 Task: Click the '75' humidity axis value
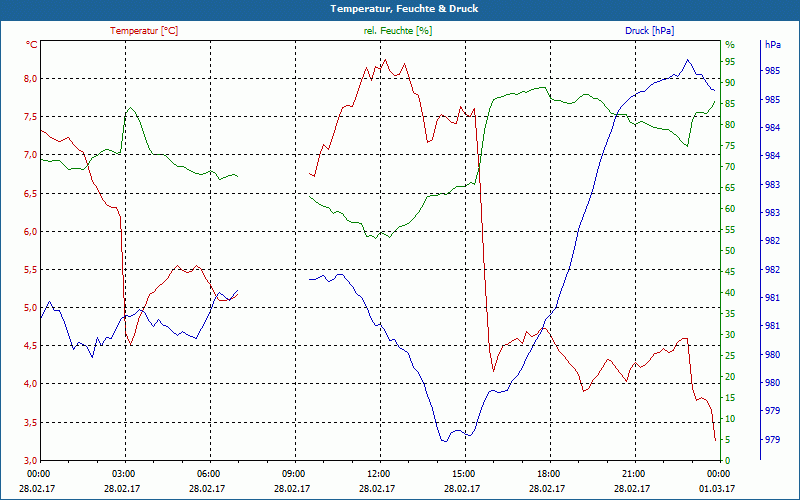point(730,146)
